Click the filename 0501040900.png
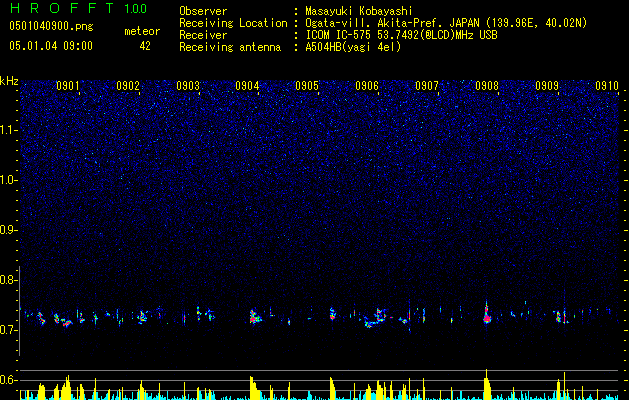The height and width of the screenshot is (400, 629). pos(51,27)
